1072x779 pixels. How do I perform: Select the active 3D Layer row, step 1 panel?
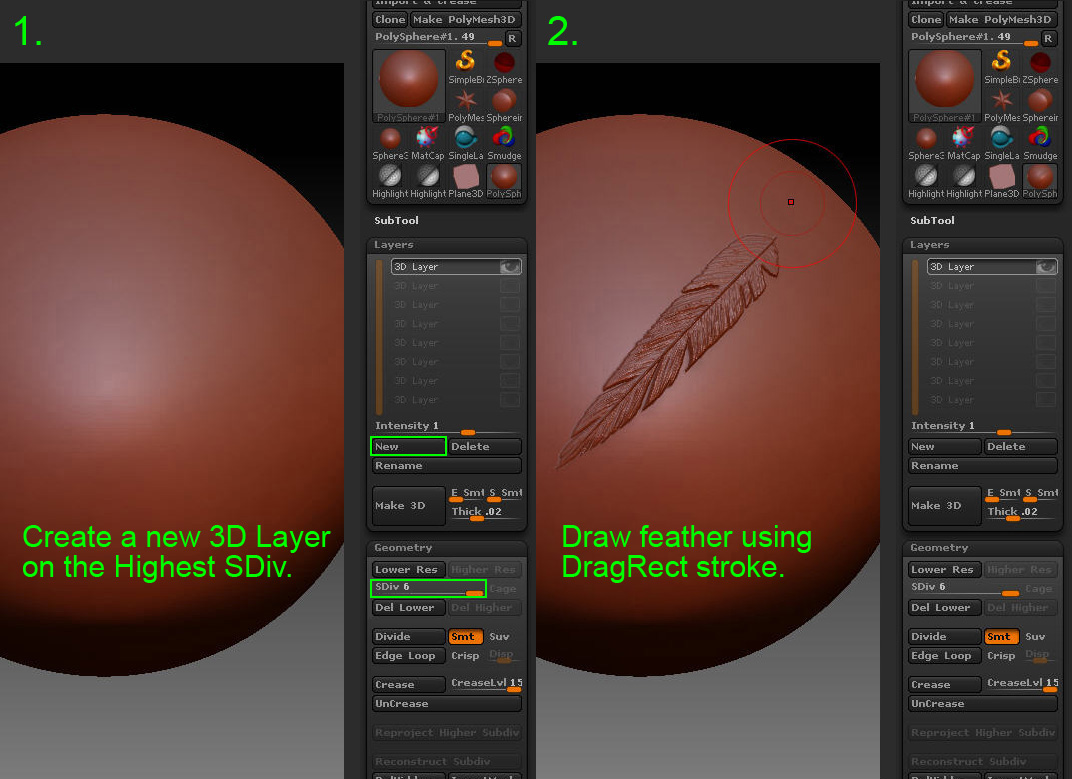click(x=456, y=267)
